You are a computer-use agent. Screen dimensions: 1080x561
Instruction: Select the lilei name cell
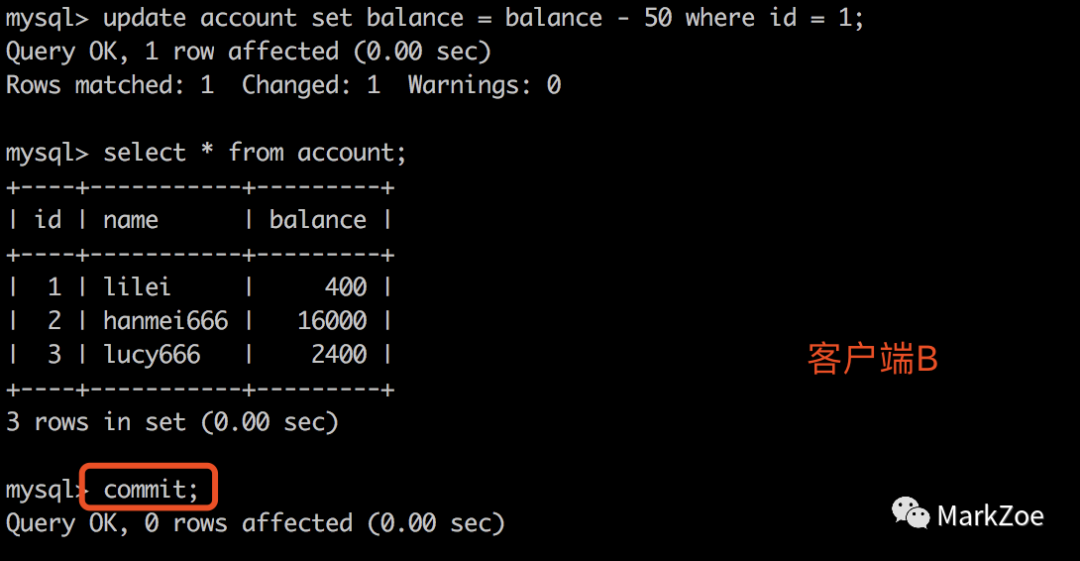(137, 287)
